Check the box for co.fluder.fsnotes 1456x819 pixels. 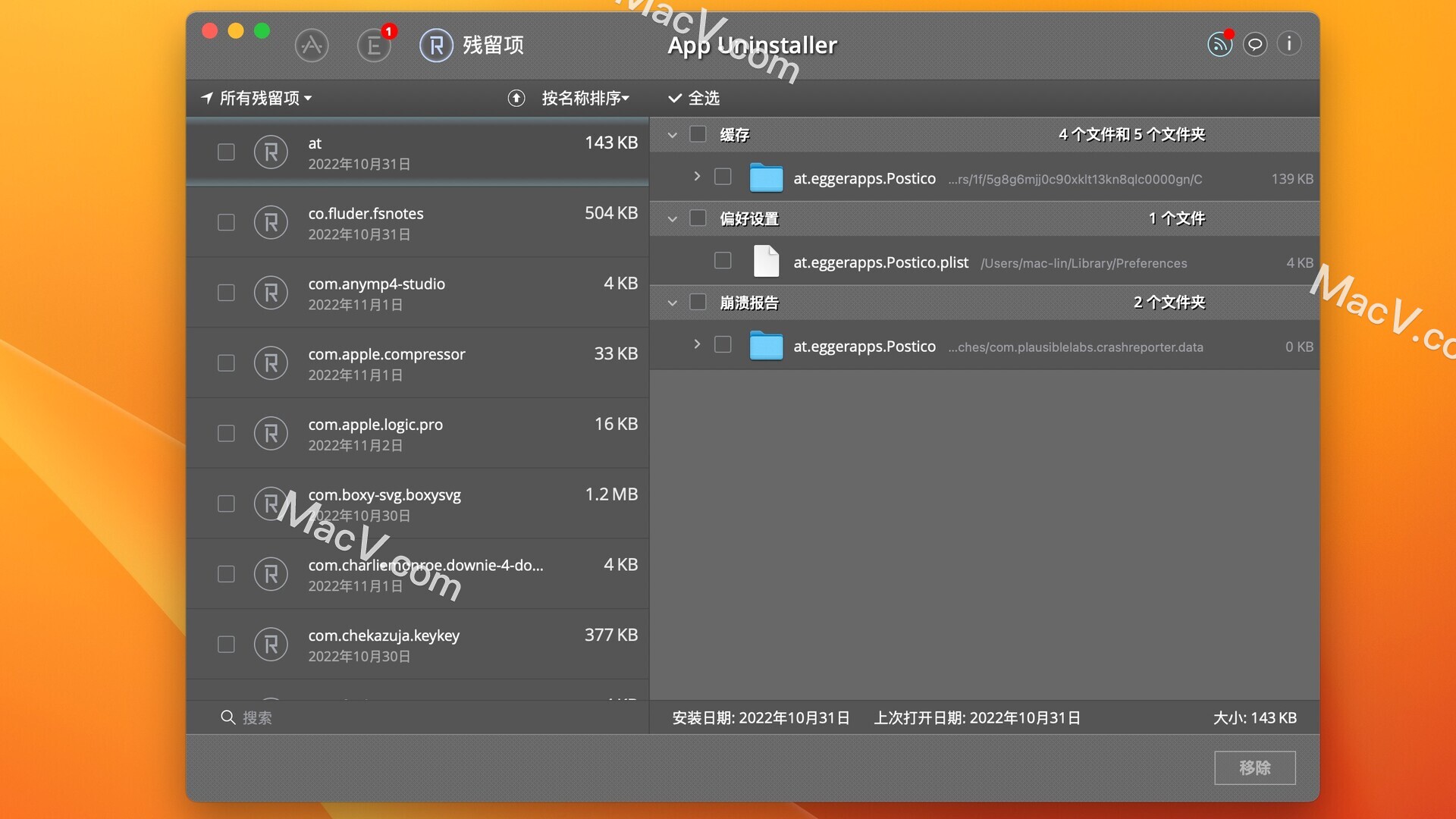(226, 223)
